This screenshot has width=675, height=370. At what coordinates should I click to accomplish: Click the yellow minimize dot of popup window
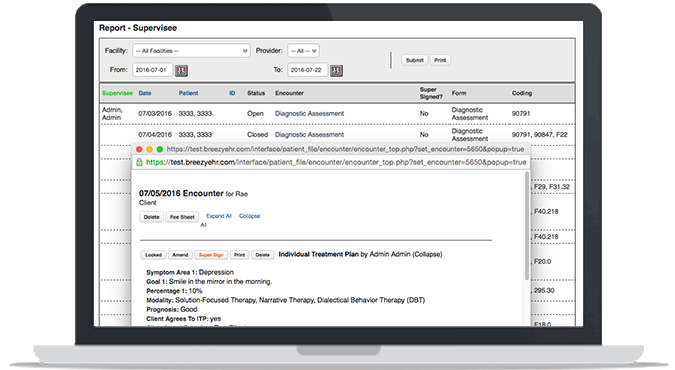point(149,149)
